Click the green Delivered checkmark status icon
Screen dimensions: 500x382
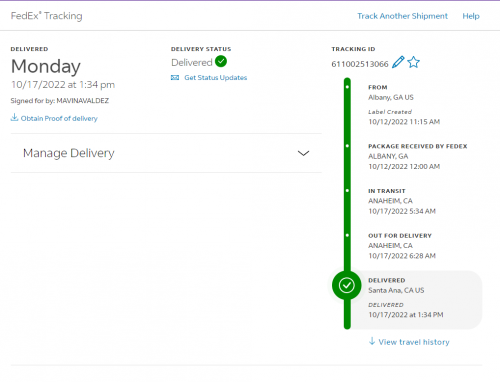[221, 61]
